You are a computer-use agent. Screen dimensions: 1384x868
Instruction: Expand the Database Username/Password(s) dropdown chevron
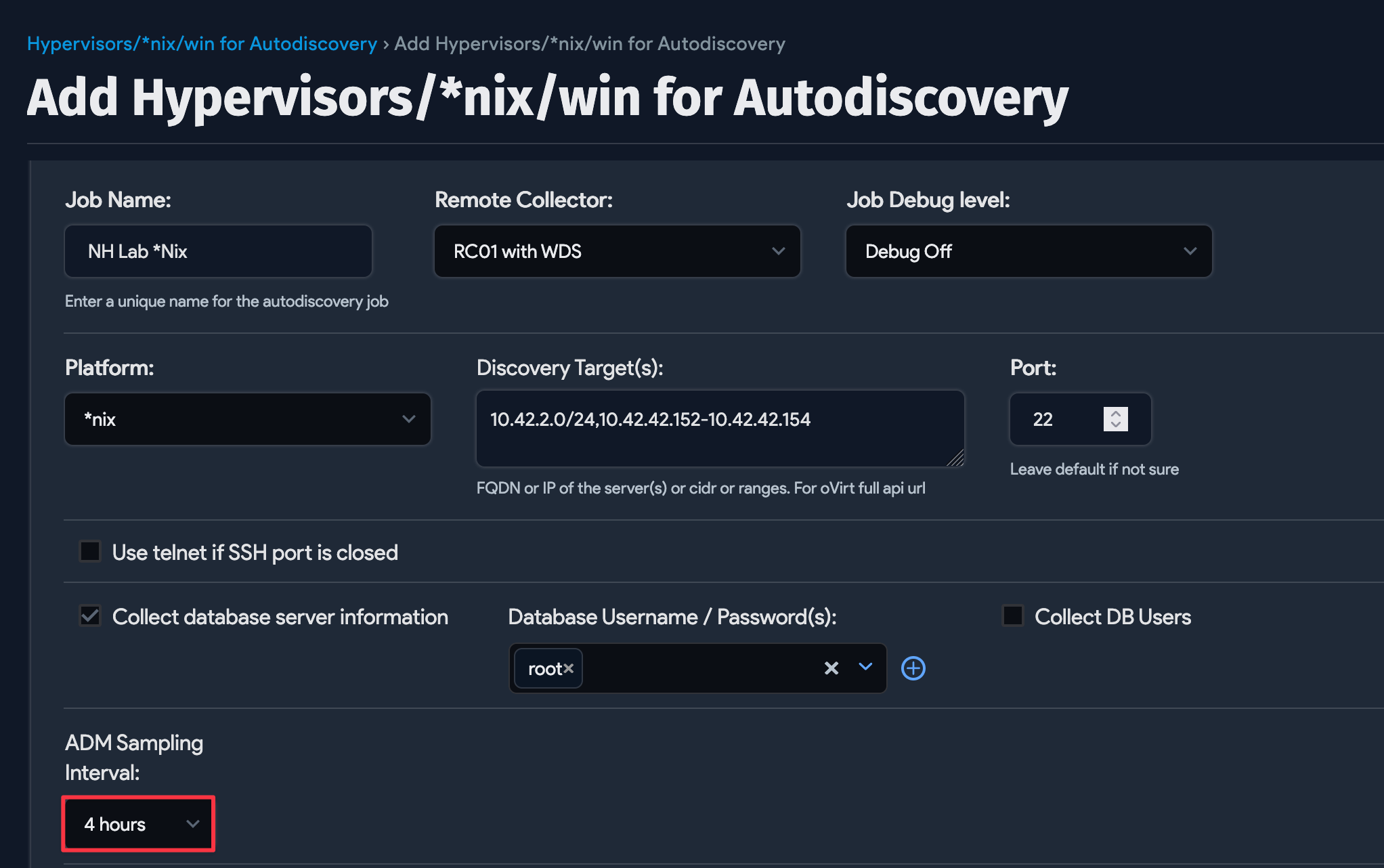(x=865, y=668)
